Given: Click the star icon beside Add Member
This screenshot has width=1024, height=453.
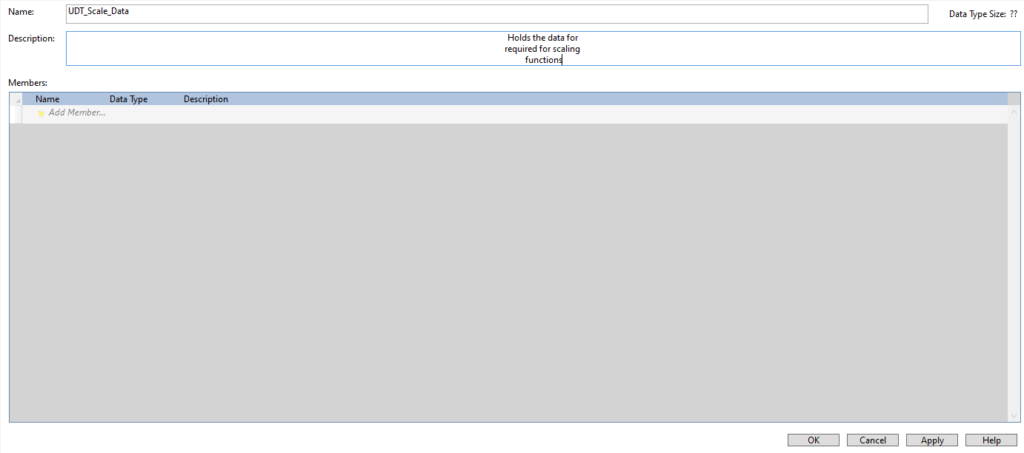Looking at the screenshot, I should (41, 113).
